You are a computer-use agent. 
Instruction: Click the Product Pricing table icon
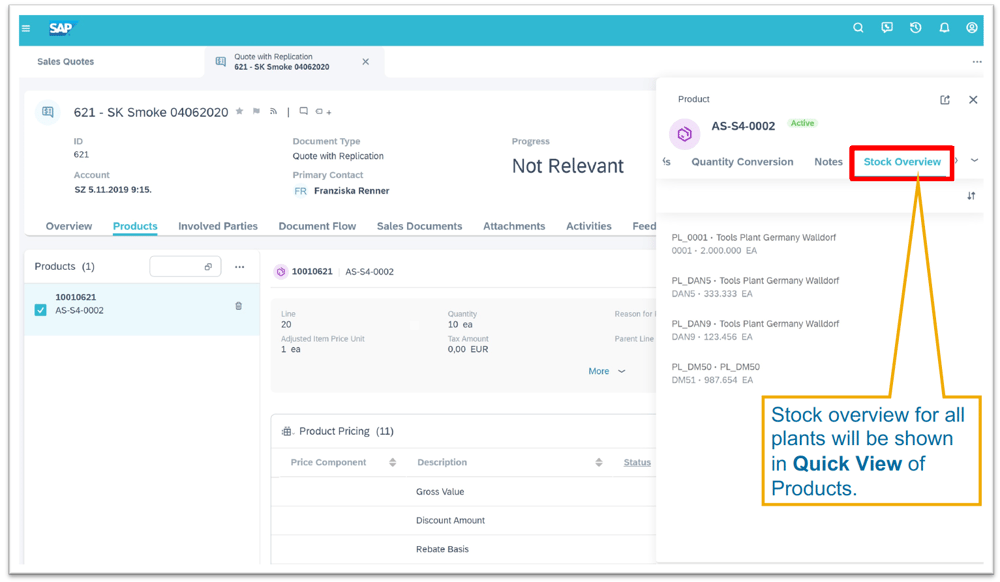[x=287, y=432]
